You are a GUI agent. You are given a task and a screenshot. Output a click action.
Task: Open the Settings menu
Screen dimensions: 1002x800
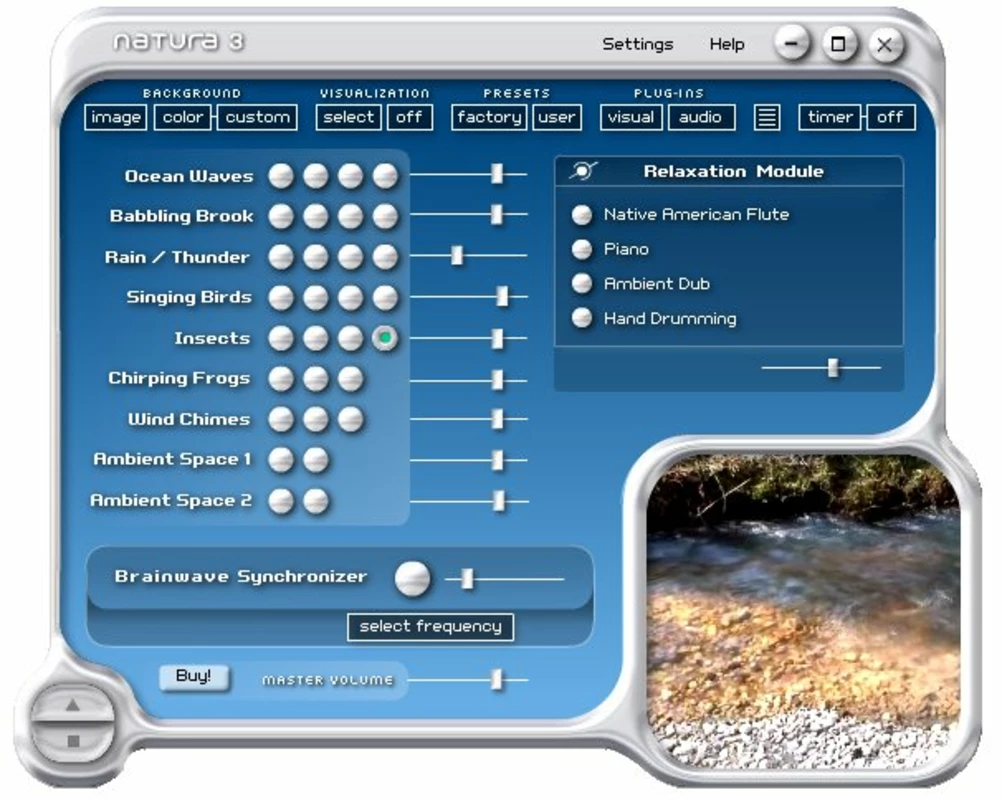[637, 44]
